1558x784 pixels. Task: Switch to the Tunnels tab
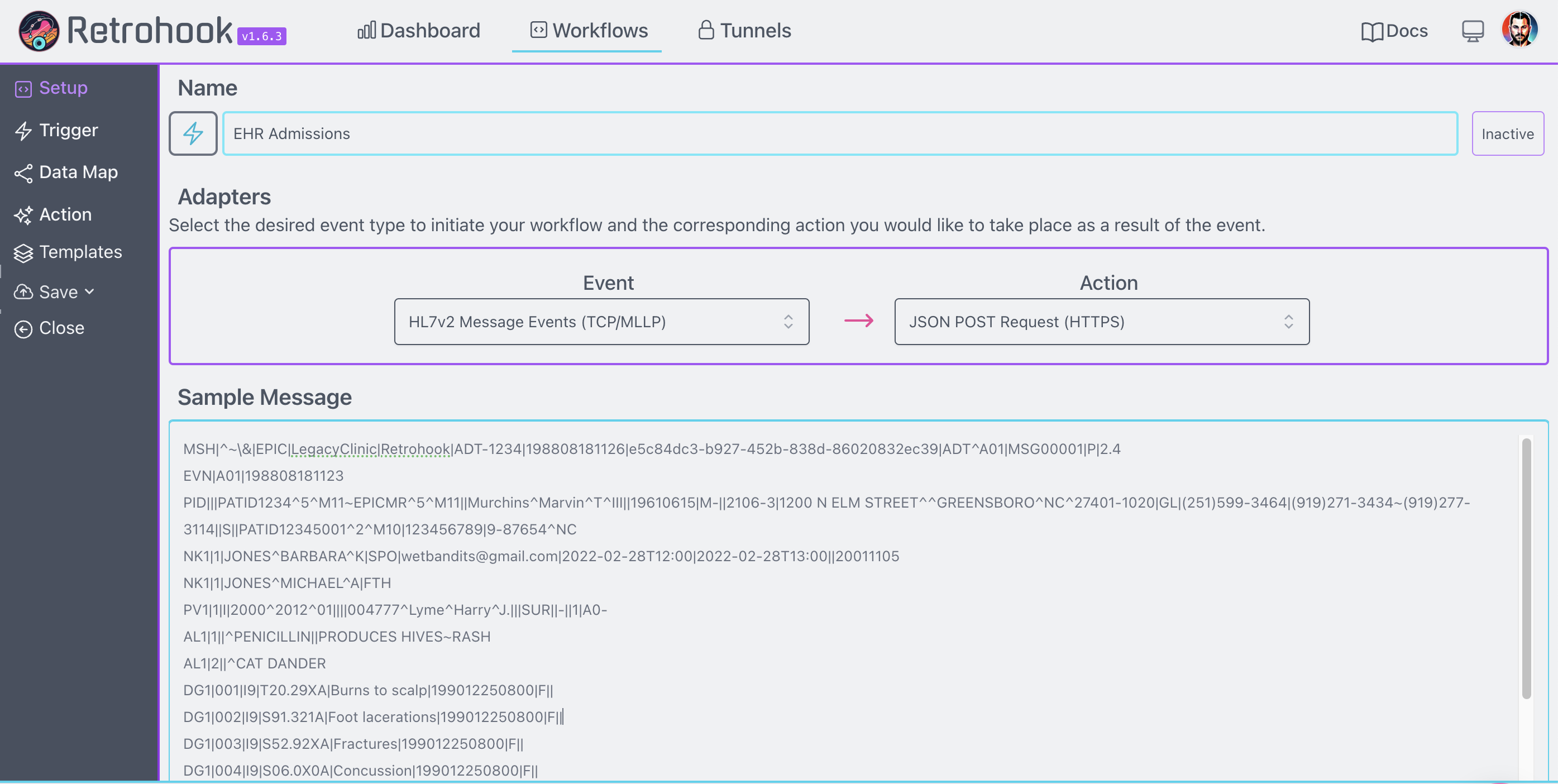point(744,30)
